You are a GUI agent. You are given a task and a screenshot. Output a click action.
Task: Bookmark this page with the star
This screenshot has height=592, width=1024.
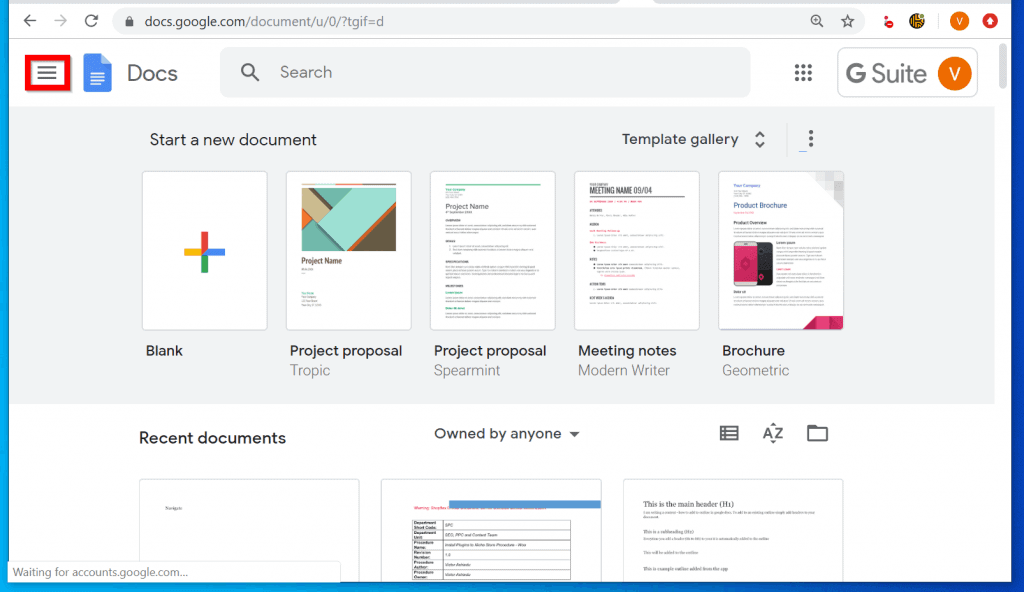pos(848,21)
